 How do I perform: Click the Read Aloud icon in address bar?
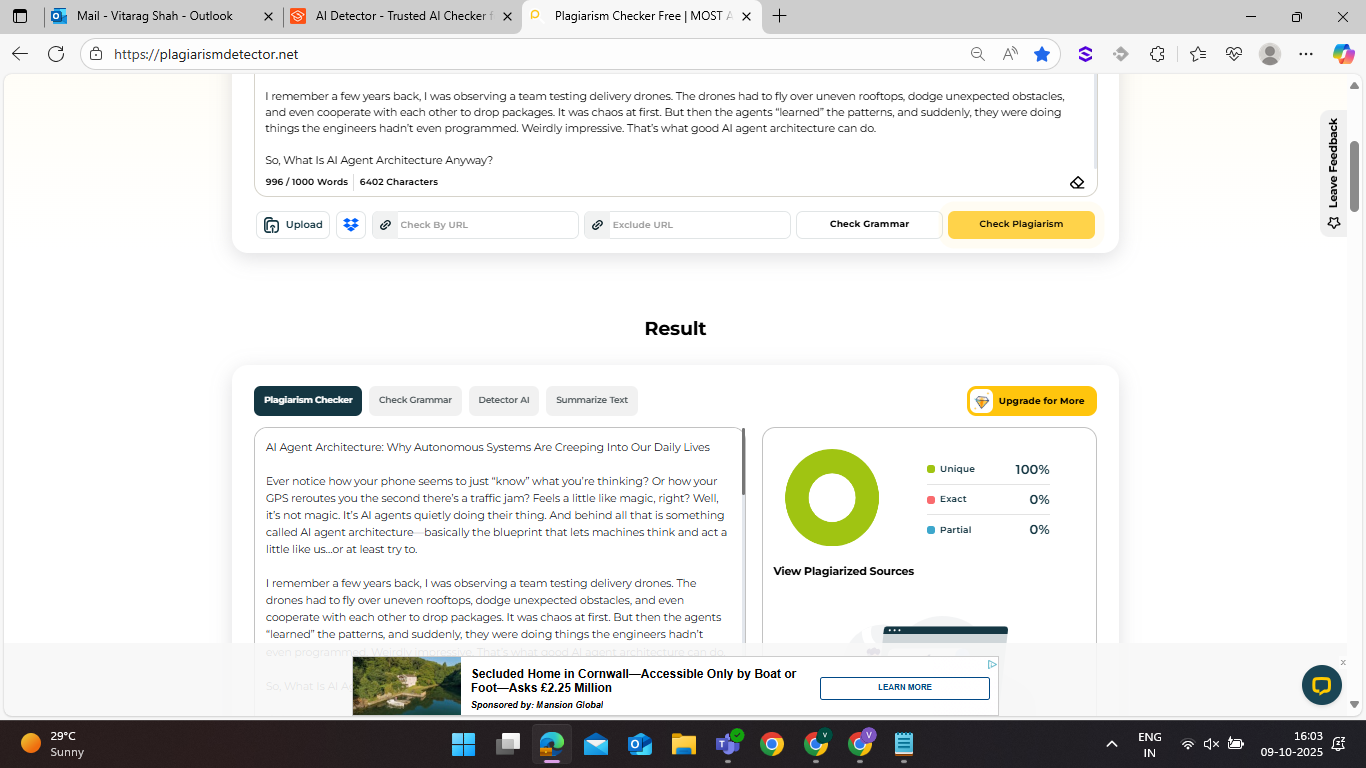tap(1010, 54)
